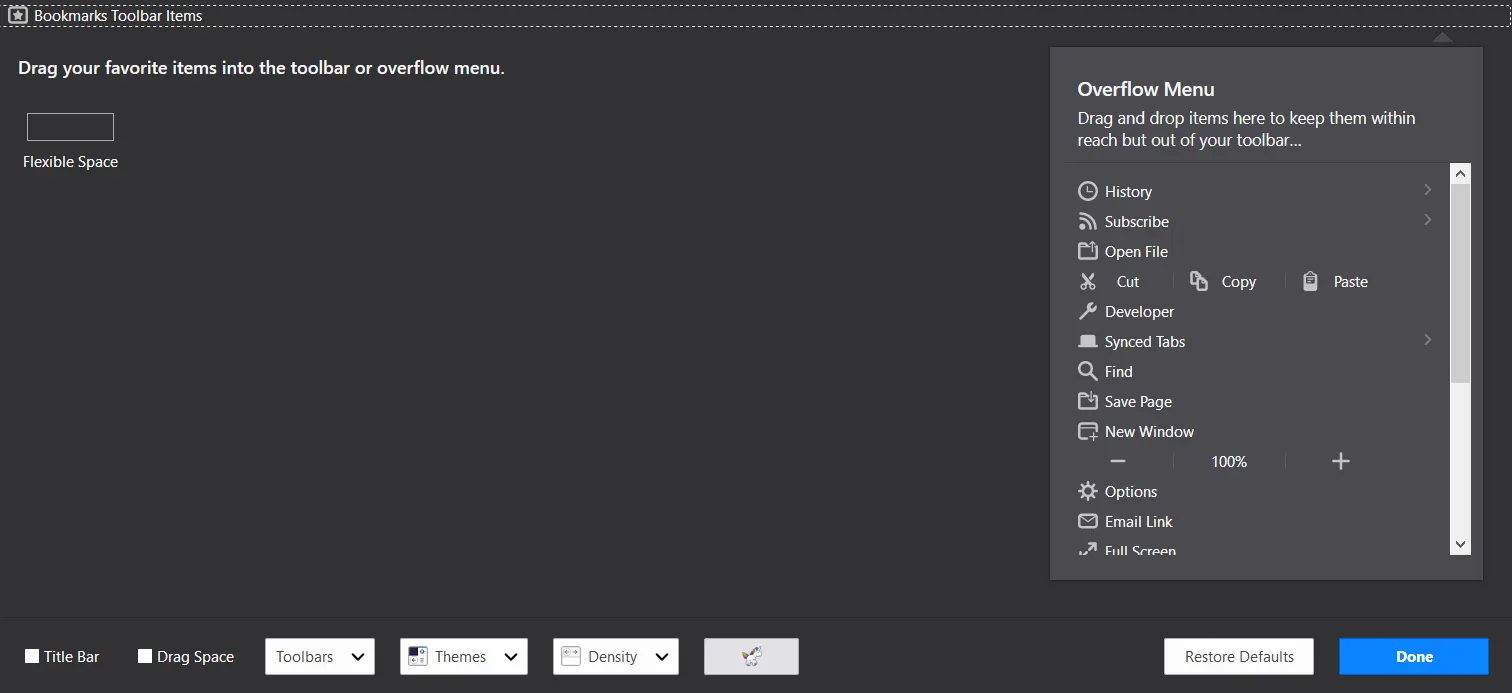Screen dimensions: 1512x693
Task: Click the Email Link envelope icon
Action: [x=1087, y=521]
